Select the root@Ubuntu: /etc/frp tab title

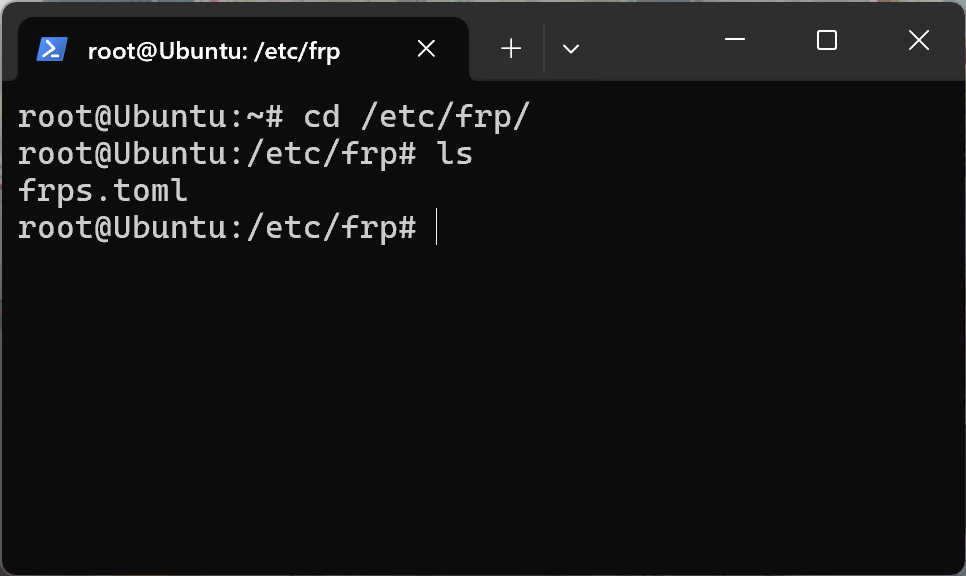click(x=214, y=51)
